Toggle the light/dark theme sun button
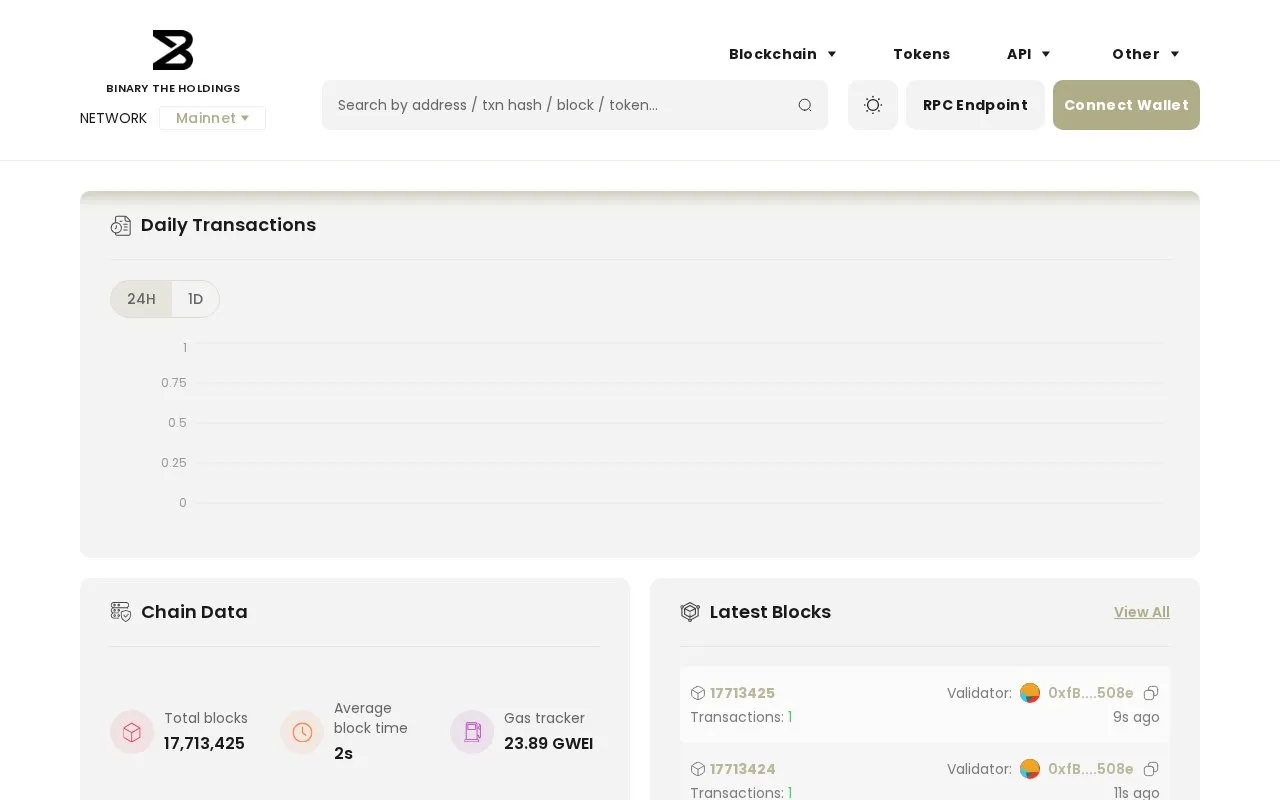This screenshot has height=800, width=1280. [873, 105]
